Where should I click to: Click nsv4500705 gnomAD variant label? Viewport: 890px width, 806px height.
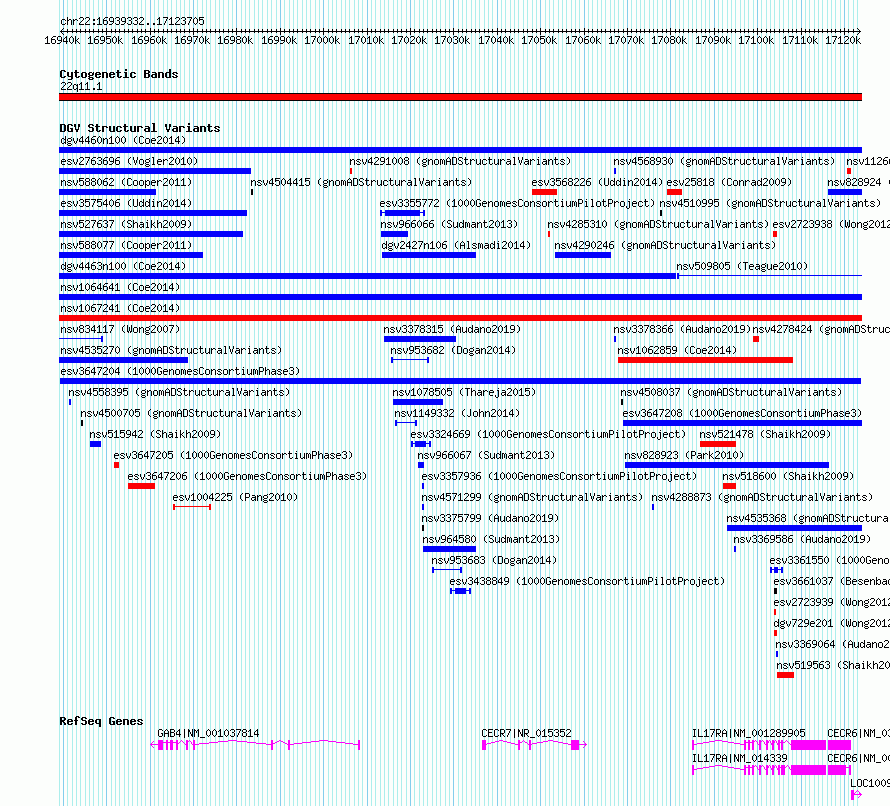pyautogui.click(x=191, y=413)
